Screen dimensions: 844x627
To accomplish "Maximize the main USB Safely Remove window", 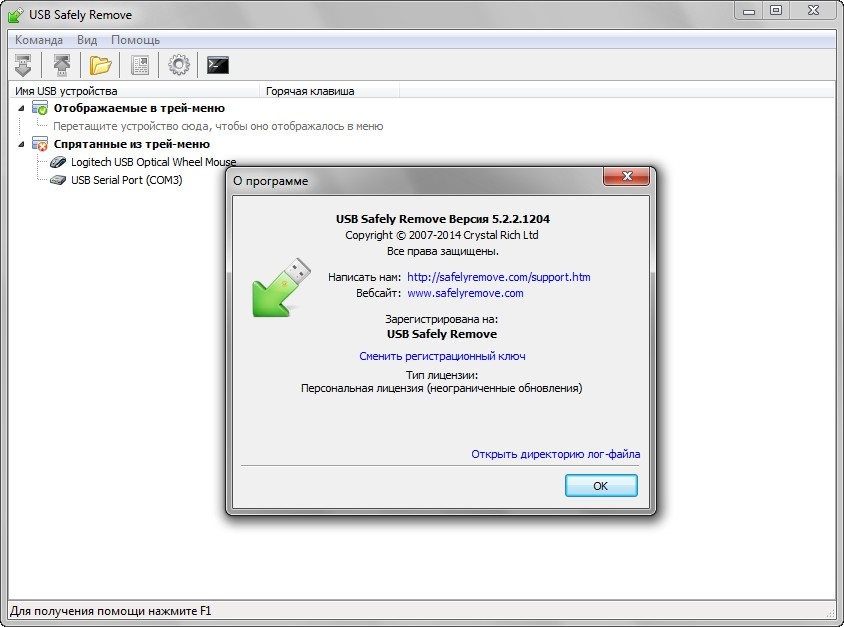I will pos(776,11).
